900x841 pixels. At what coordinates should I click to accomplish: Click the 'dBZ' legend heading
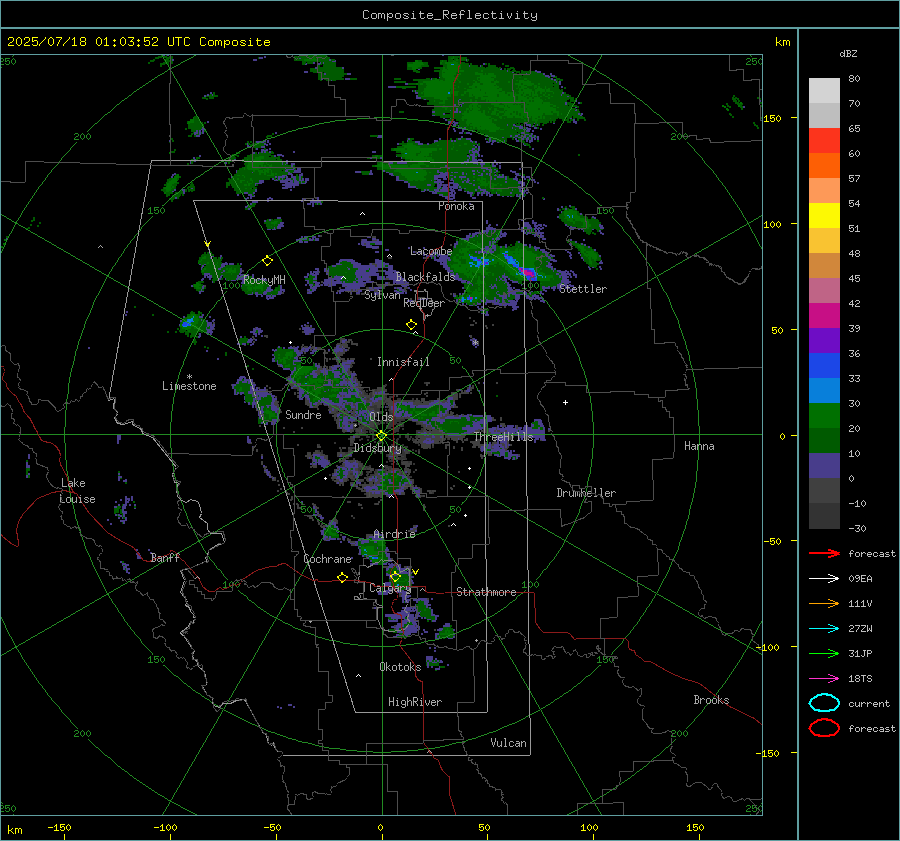tap(848, 53)
